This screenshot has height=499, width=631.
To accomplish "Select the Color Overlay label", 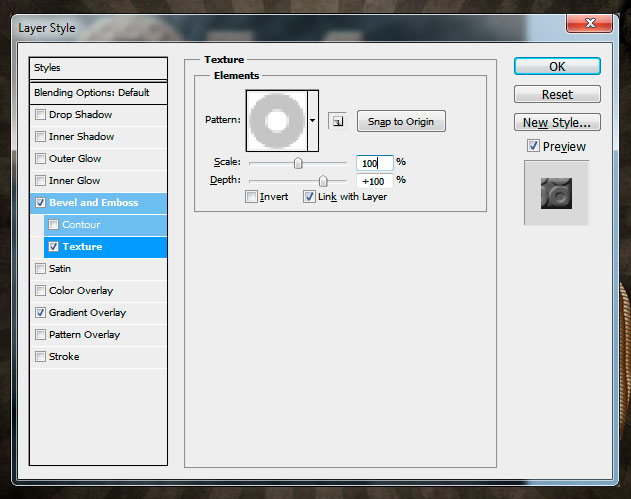I will point(81,291).
